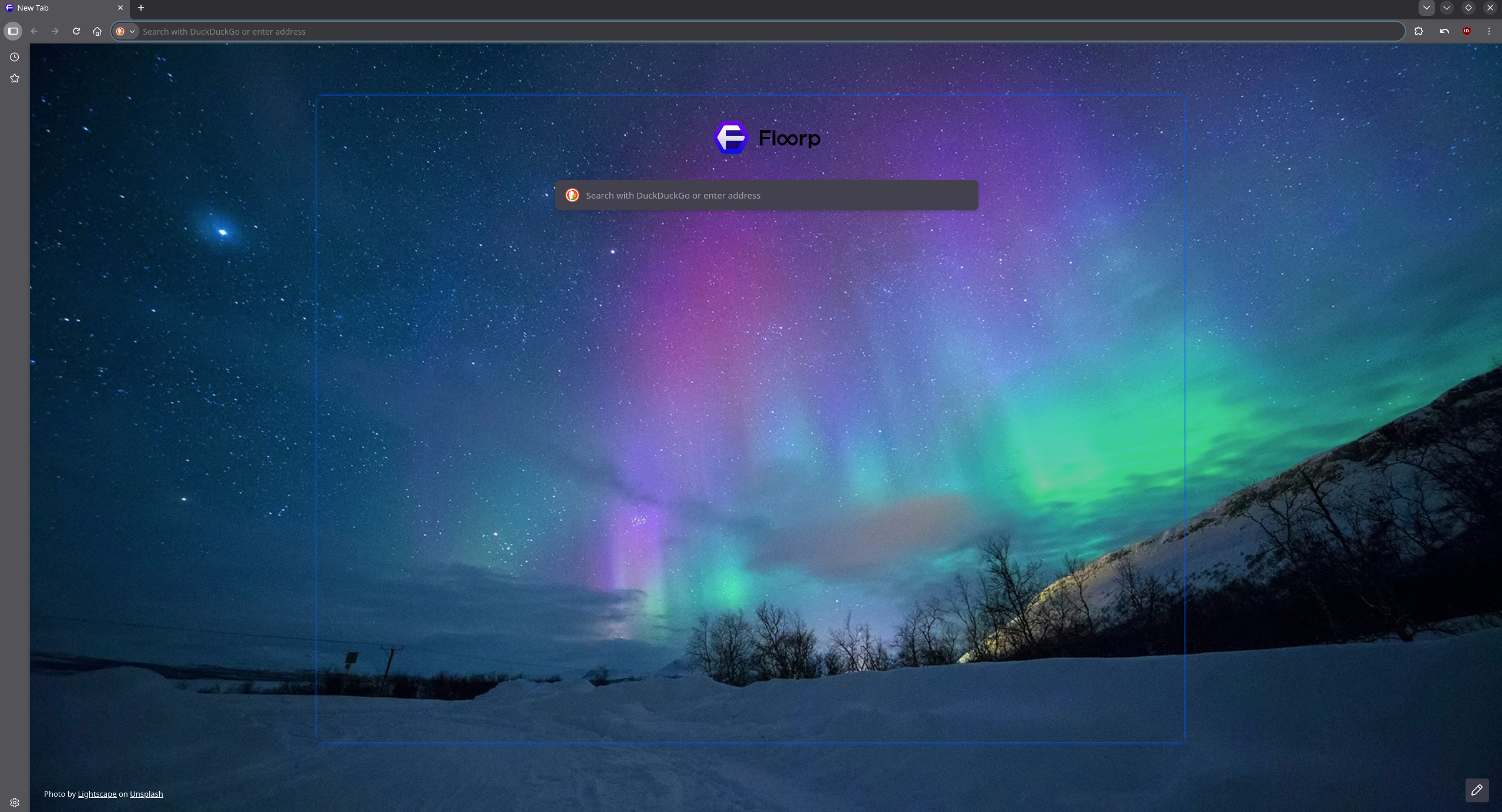Open the three-dot application menu
This screenshot has height=812, width=1502.
(1488, 31)
